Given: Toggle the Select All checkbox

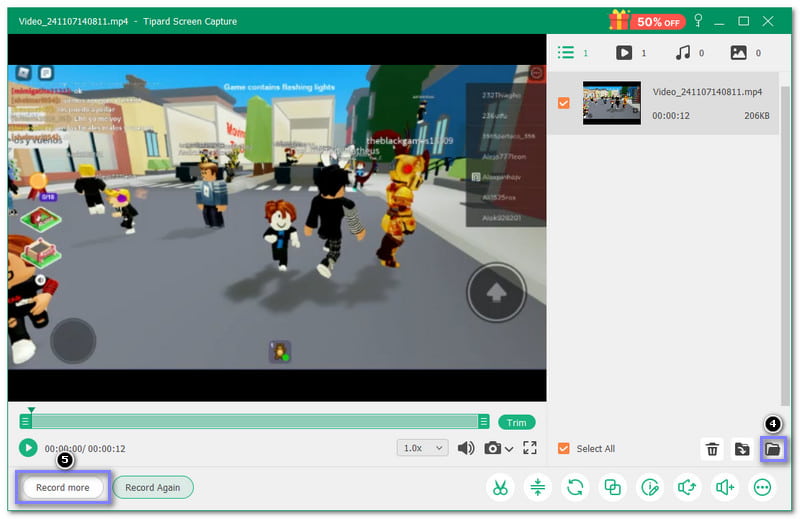Looking at the screenshot, I should (x=563, y=448).
